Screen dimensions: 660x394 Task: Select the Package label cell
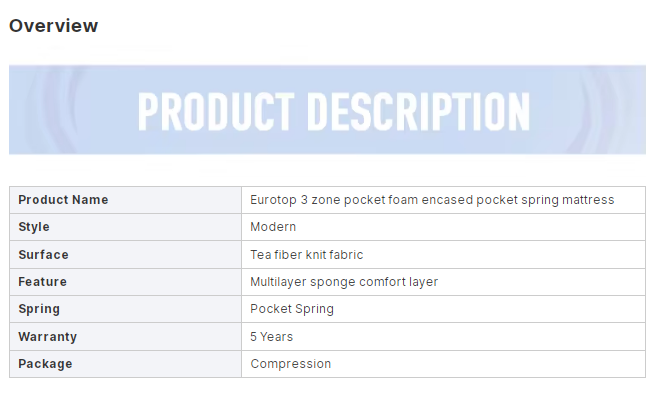[x=125, y=364]
